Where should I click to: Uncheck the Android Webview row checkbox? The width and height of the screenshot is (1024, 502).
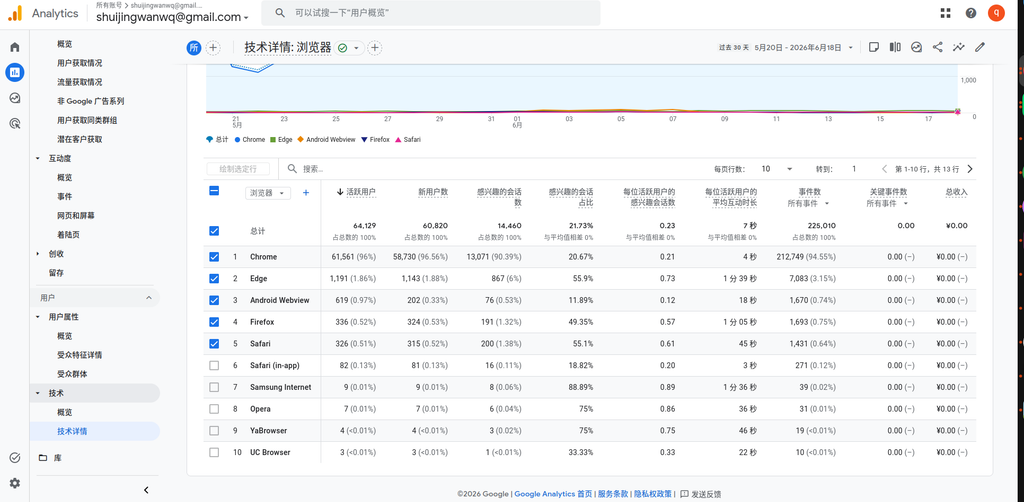tap(214, 300)
